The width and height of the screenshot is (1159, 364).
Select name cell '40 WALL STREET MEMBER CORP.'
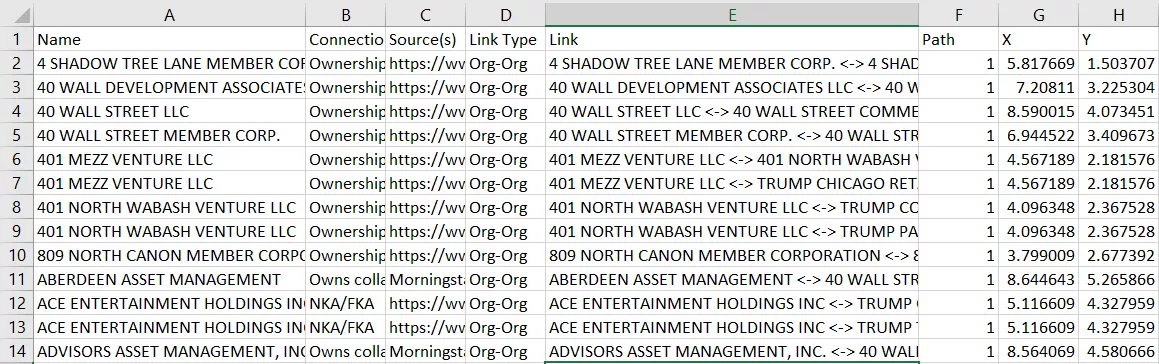tap(169, 135)
